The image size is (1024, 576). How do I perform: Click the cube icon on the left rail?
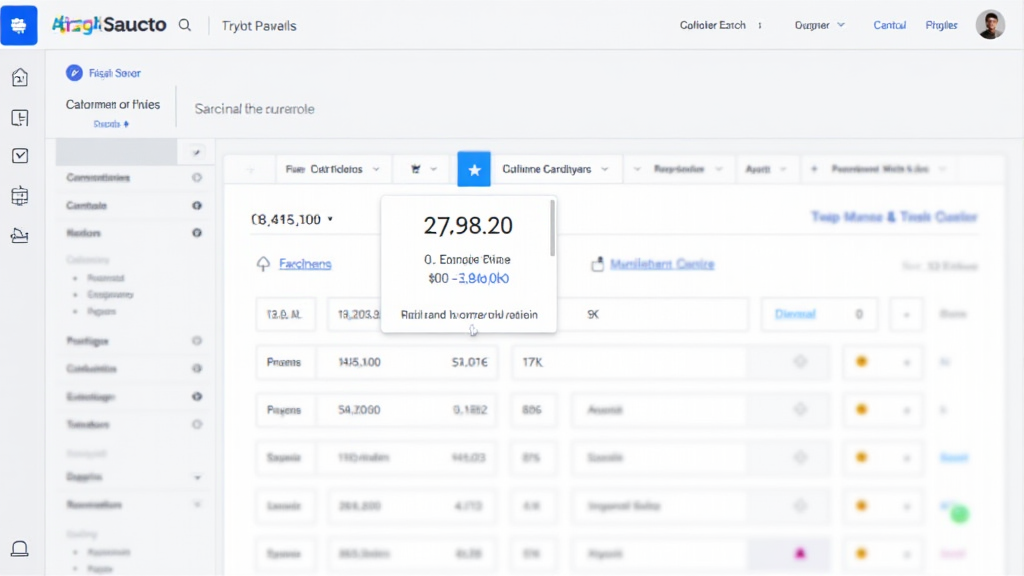tap(20, 196)
